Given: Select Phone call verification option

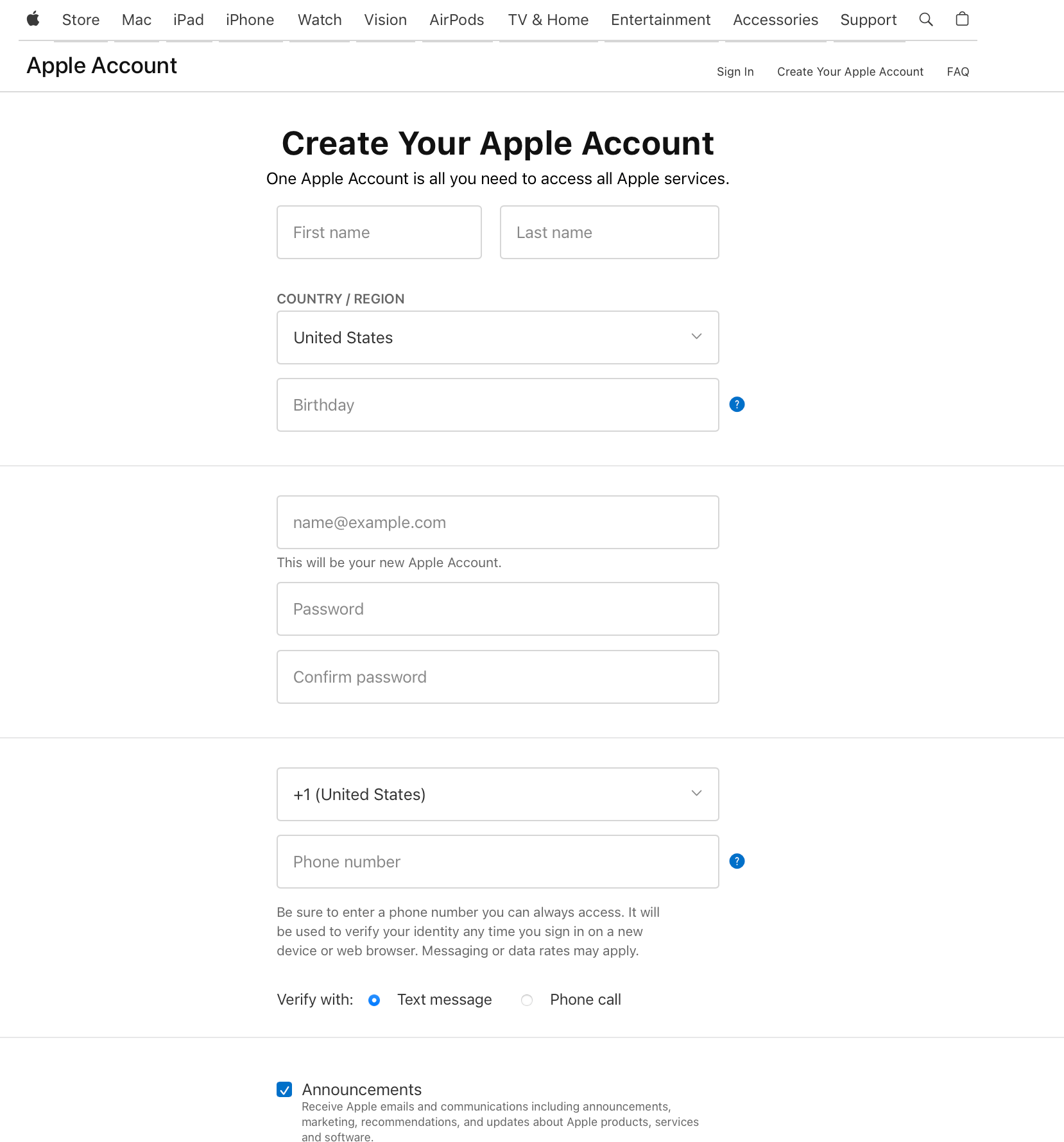Looking at the screenshot, I should pos(527,1000).
